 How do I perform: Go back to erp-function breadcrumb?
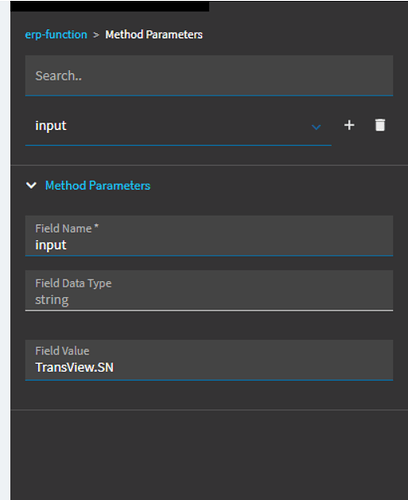(x=56, y=35)
